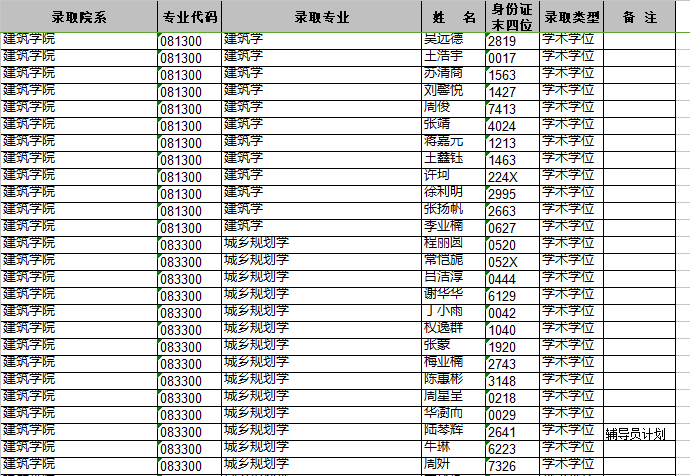Screen dimensions: 690x476
Task: Click the 录取专业 column header
Action: click(320, 17)
